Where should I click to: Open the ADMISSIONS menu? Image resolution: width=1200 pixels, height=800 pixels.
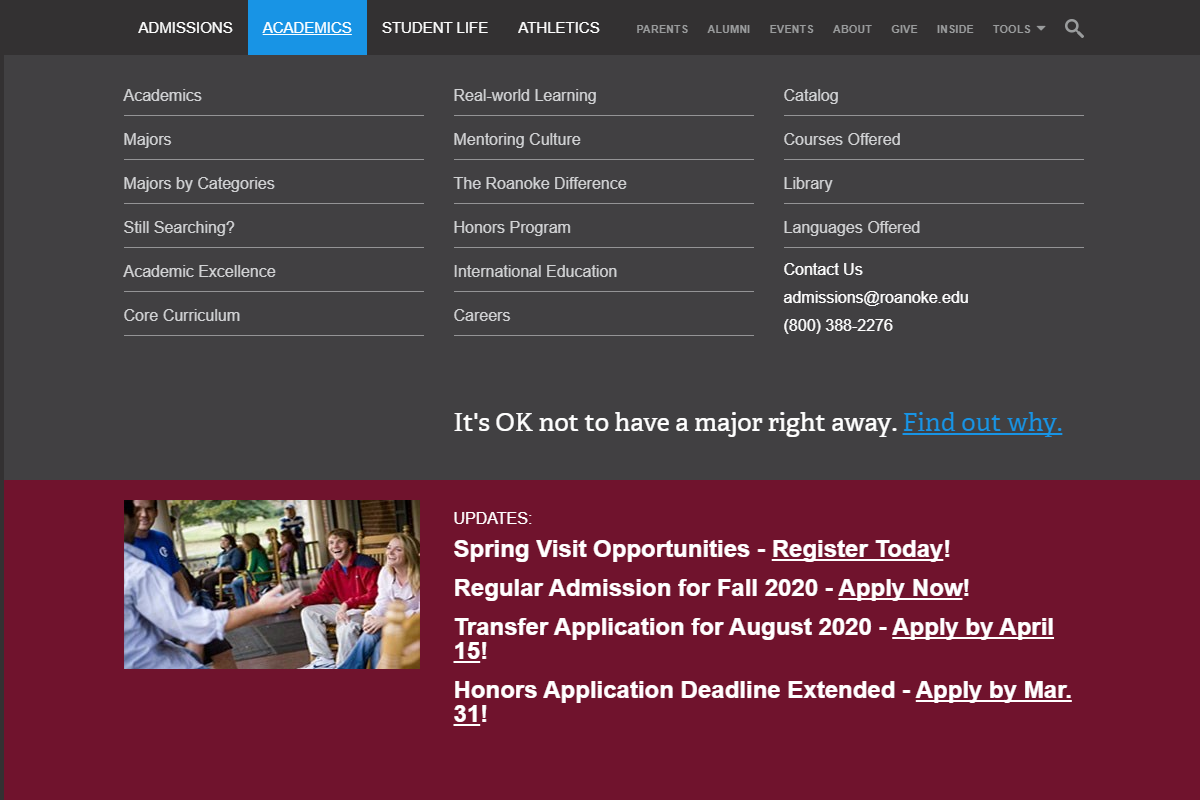185,27
